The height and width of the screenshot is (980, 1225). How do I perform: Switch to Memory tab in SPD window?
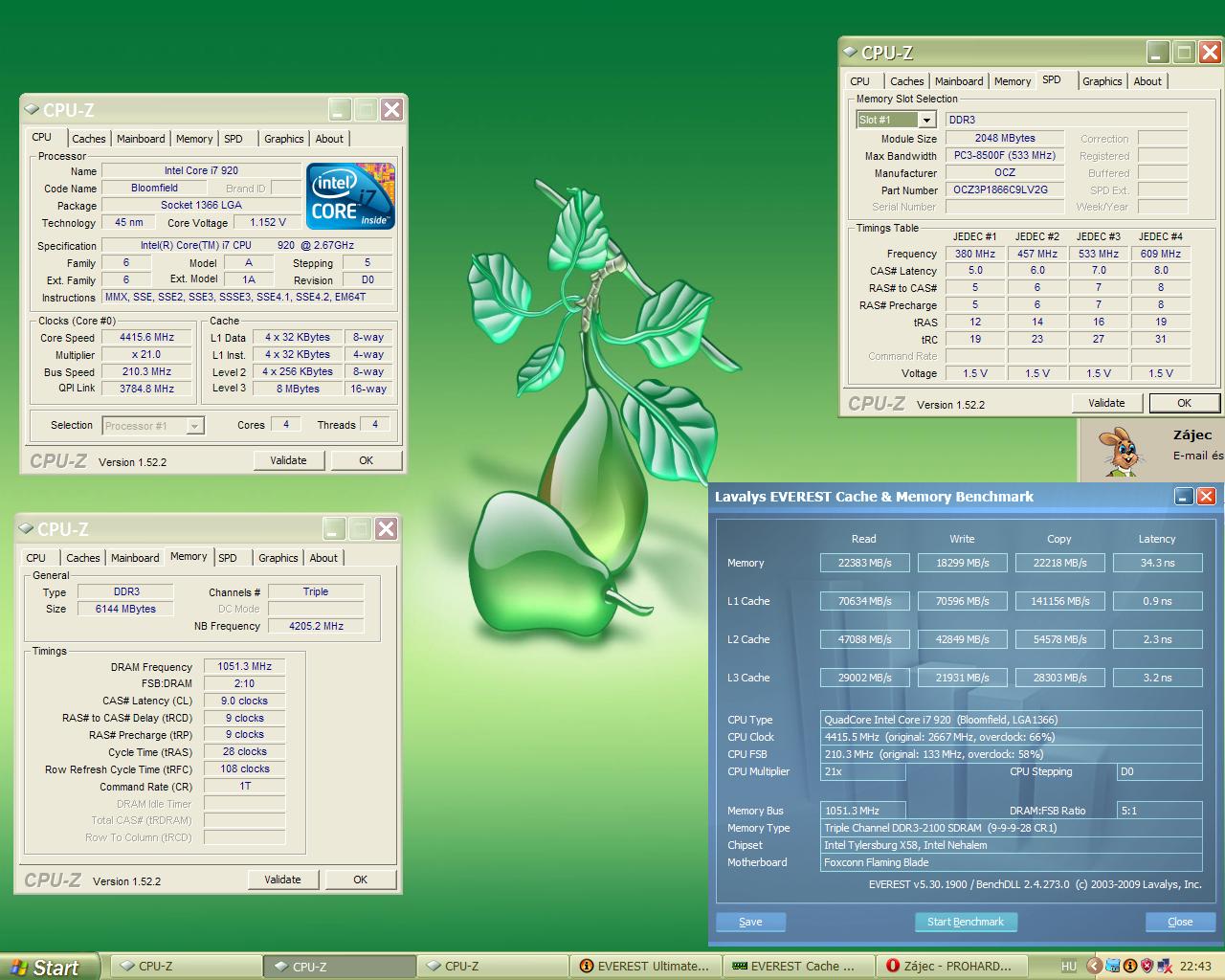[1013, 81]
